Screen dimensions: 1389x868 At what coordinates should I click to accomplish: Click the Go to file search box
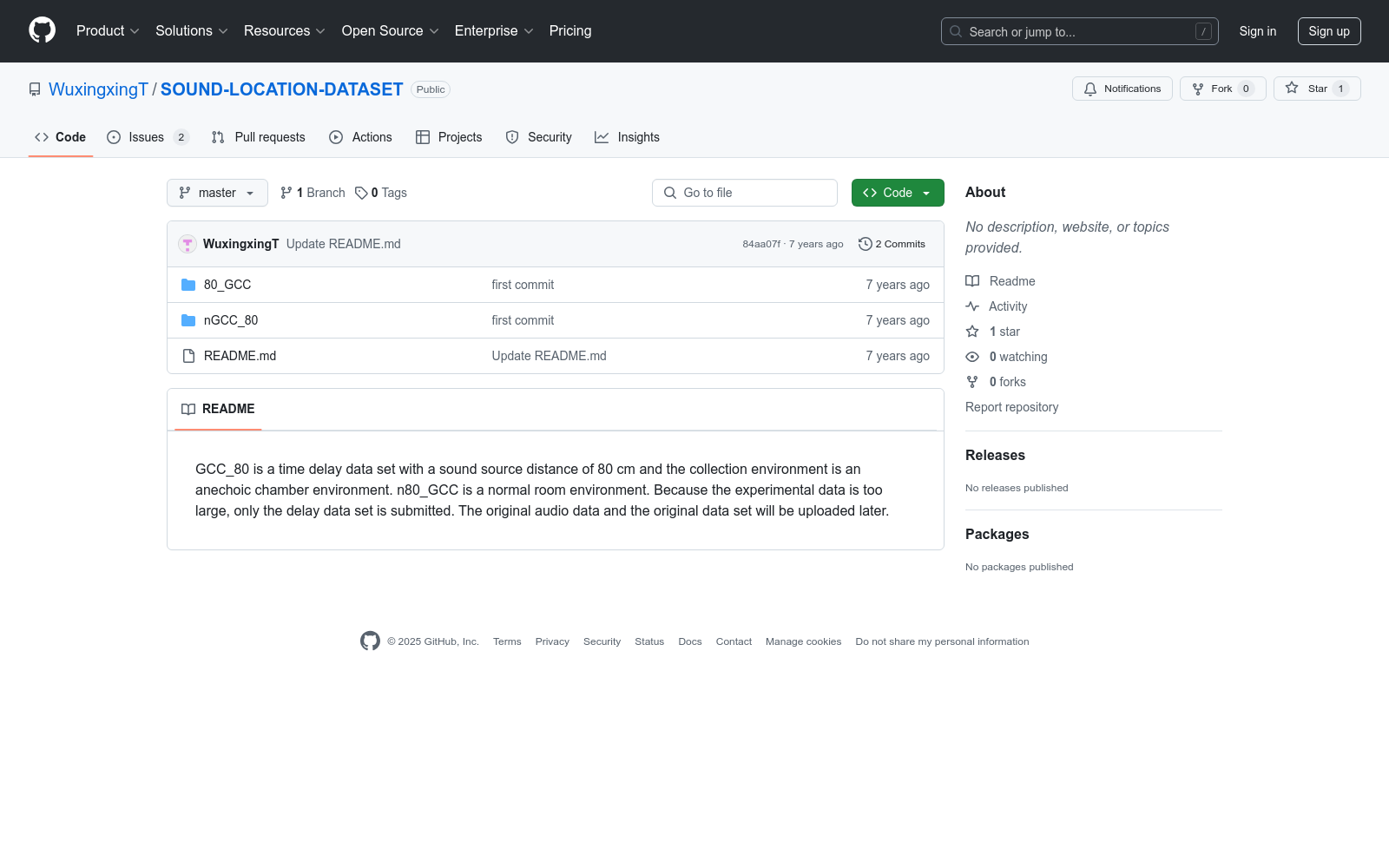tap(745, 193)
